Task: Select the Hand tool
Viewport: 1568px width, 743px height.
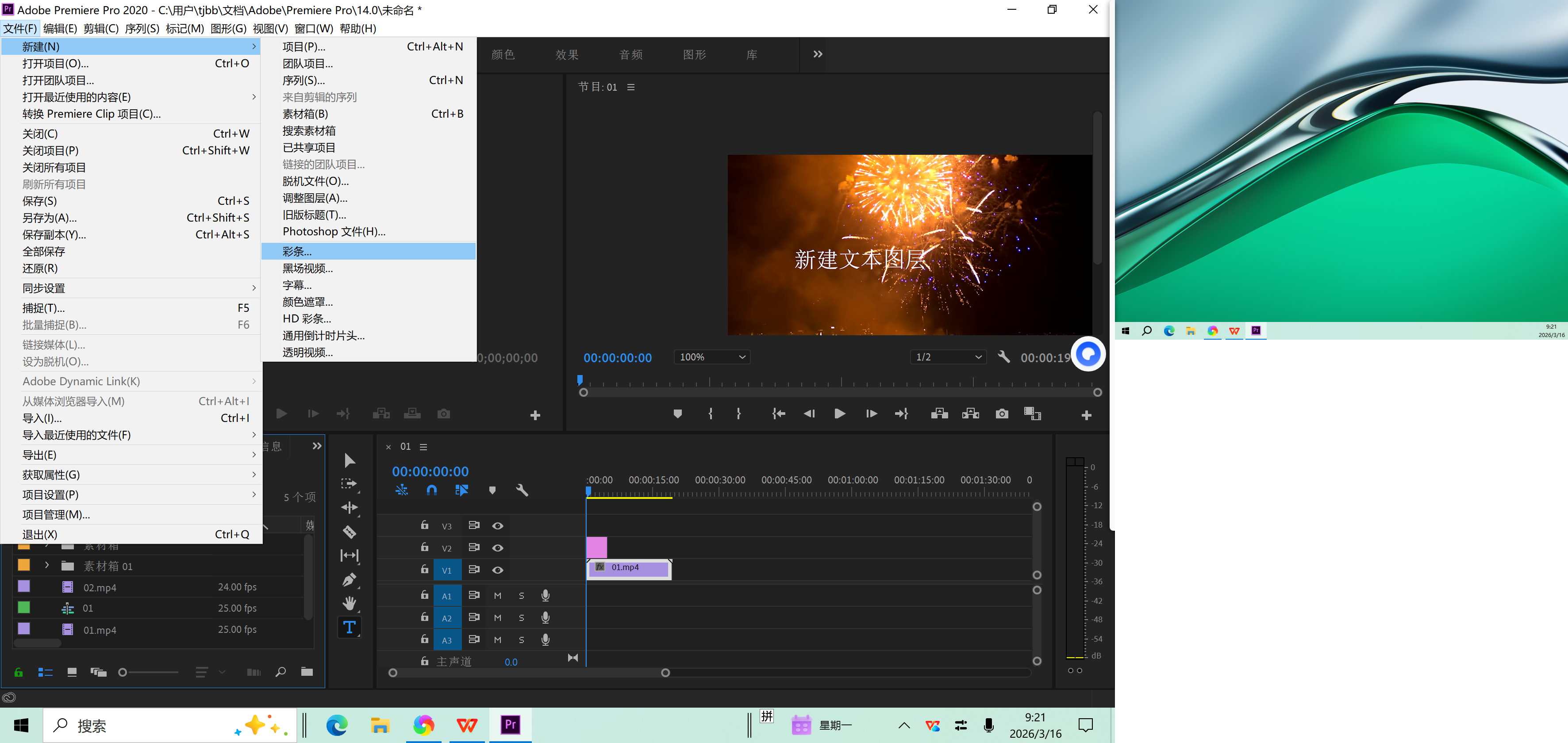Action: [350, 603]
